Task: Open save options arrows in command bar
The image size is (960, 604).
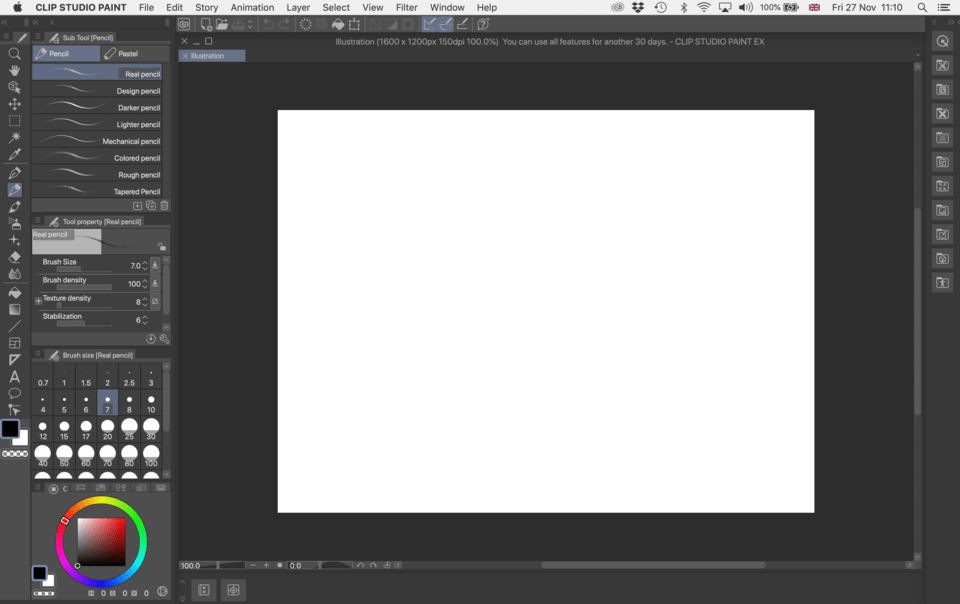Action: coord(250,24)
